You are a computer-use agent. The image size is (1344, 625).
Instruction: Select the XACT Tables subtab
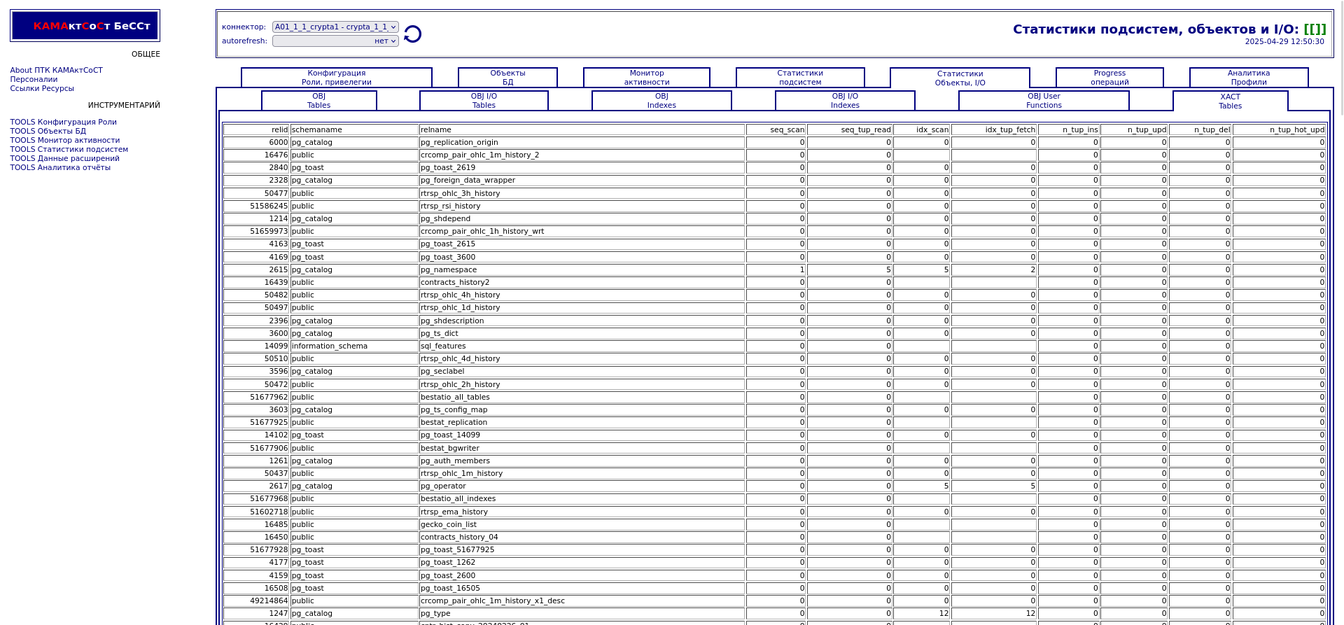click(x=1229, y=101)
